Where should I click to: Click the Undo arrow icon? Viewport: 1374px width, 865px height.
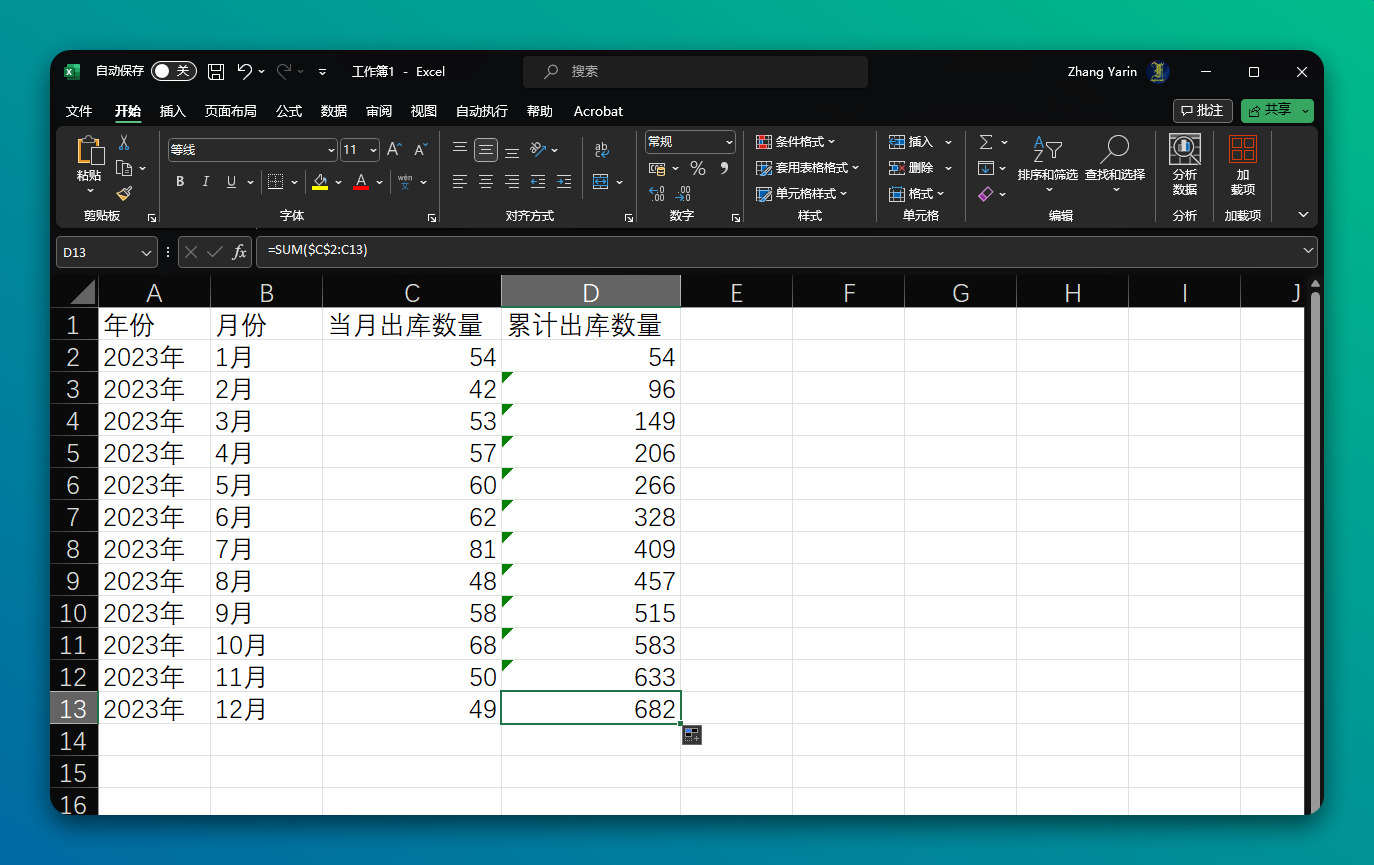244,71
